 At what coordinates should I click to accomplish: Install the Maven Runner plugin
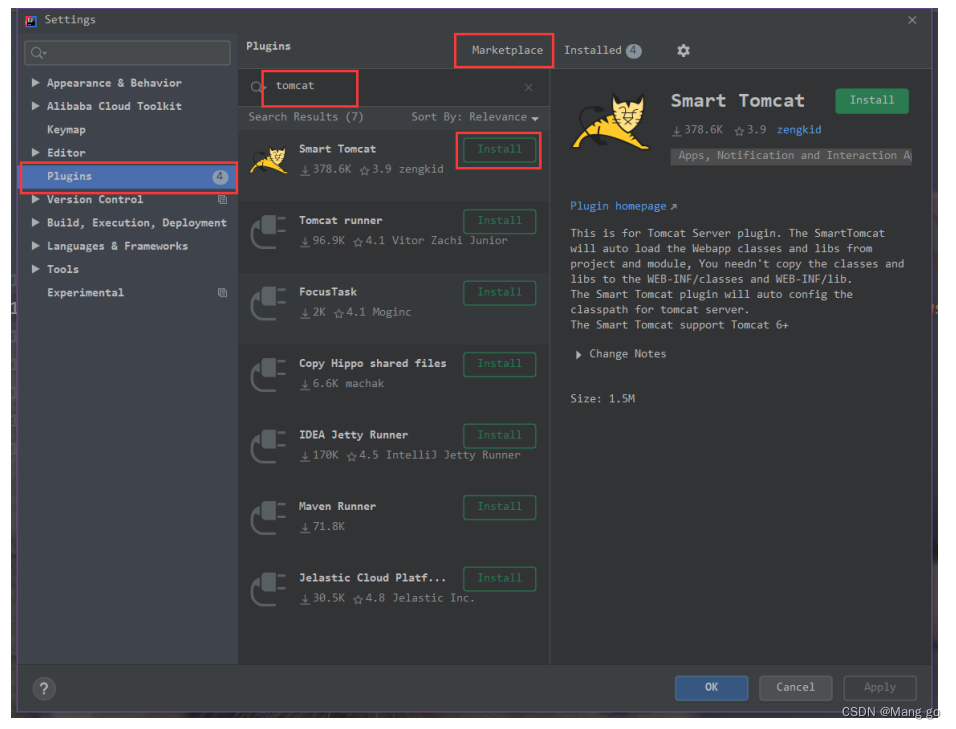click(499, 507)
